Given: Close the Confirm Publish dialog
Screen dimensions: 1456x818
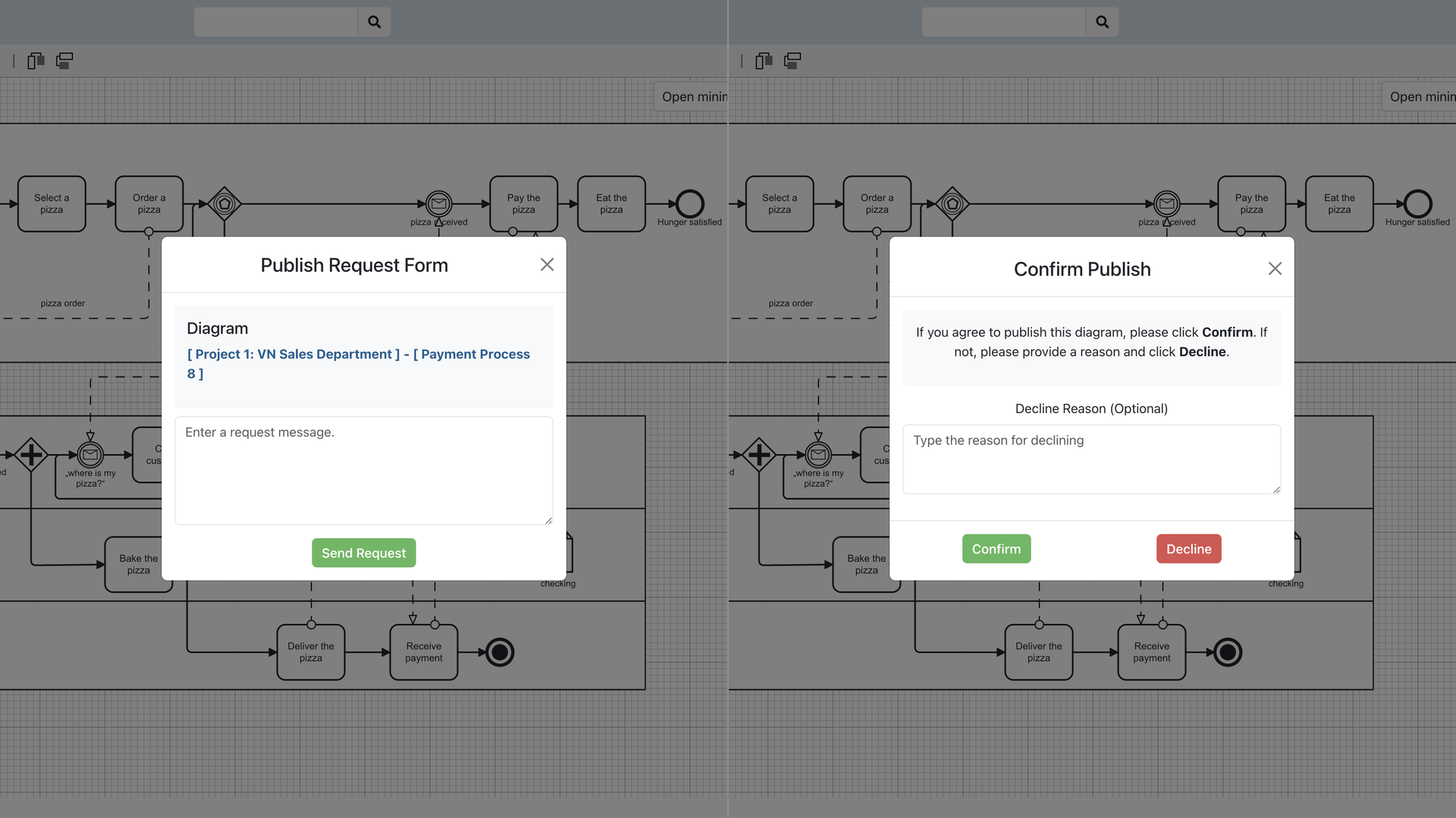Looking at the screenshot, I should [1275, 269].
